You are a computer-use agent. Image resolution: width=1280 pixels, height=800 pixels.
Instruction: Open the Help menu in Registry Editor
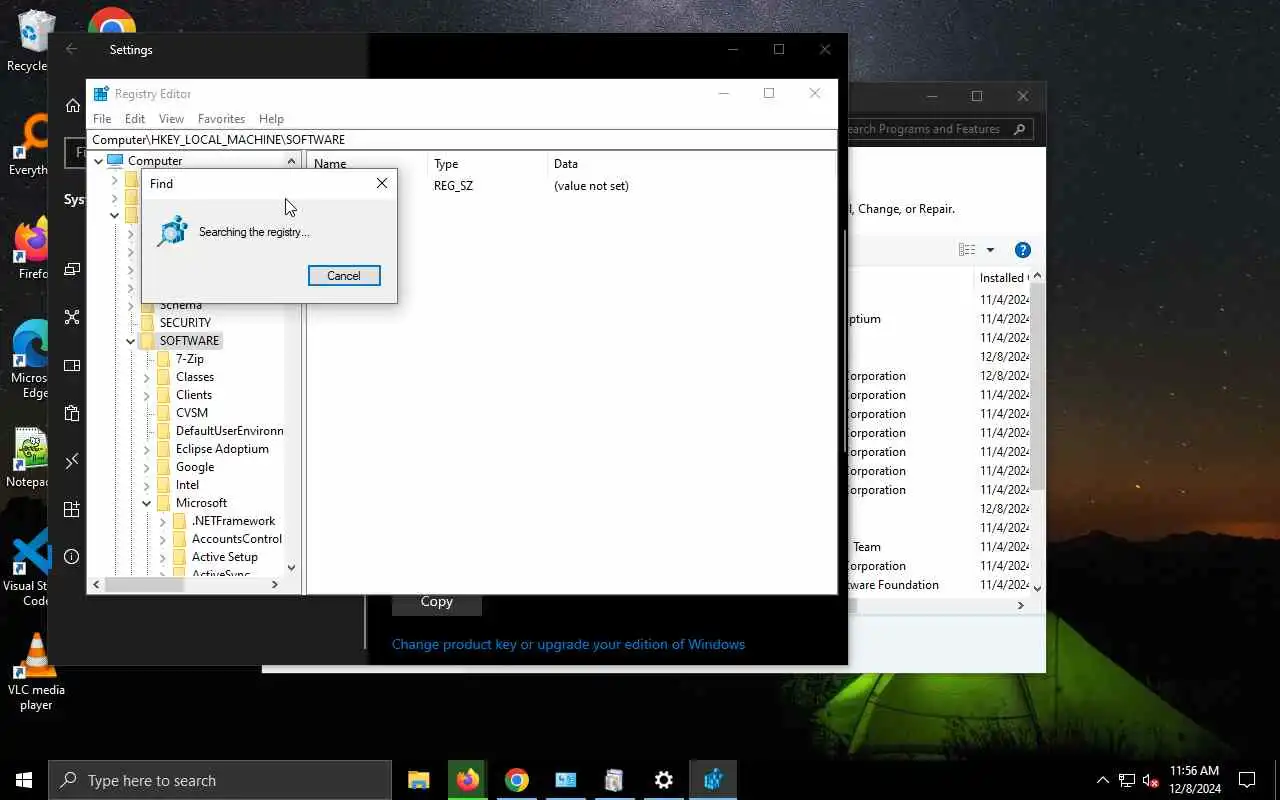pyautogui.click(x=271, y=118)
